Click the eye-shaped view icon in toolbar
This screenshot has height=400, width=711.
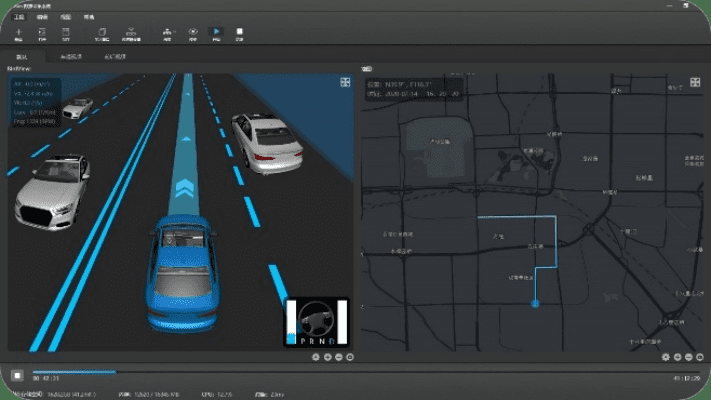pyautogui.click(x=193, y=34)
